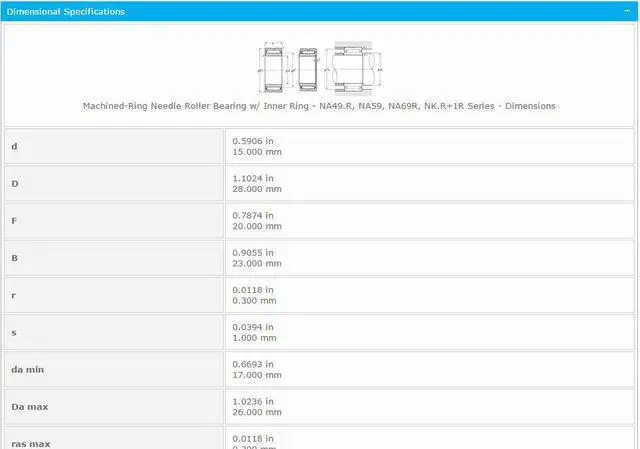The height and width of the screenshot is (449, 640).
Task: Select the uppercase D row label
Action: click(x=14, y=183)
